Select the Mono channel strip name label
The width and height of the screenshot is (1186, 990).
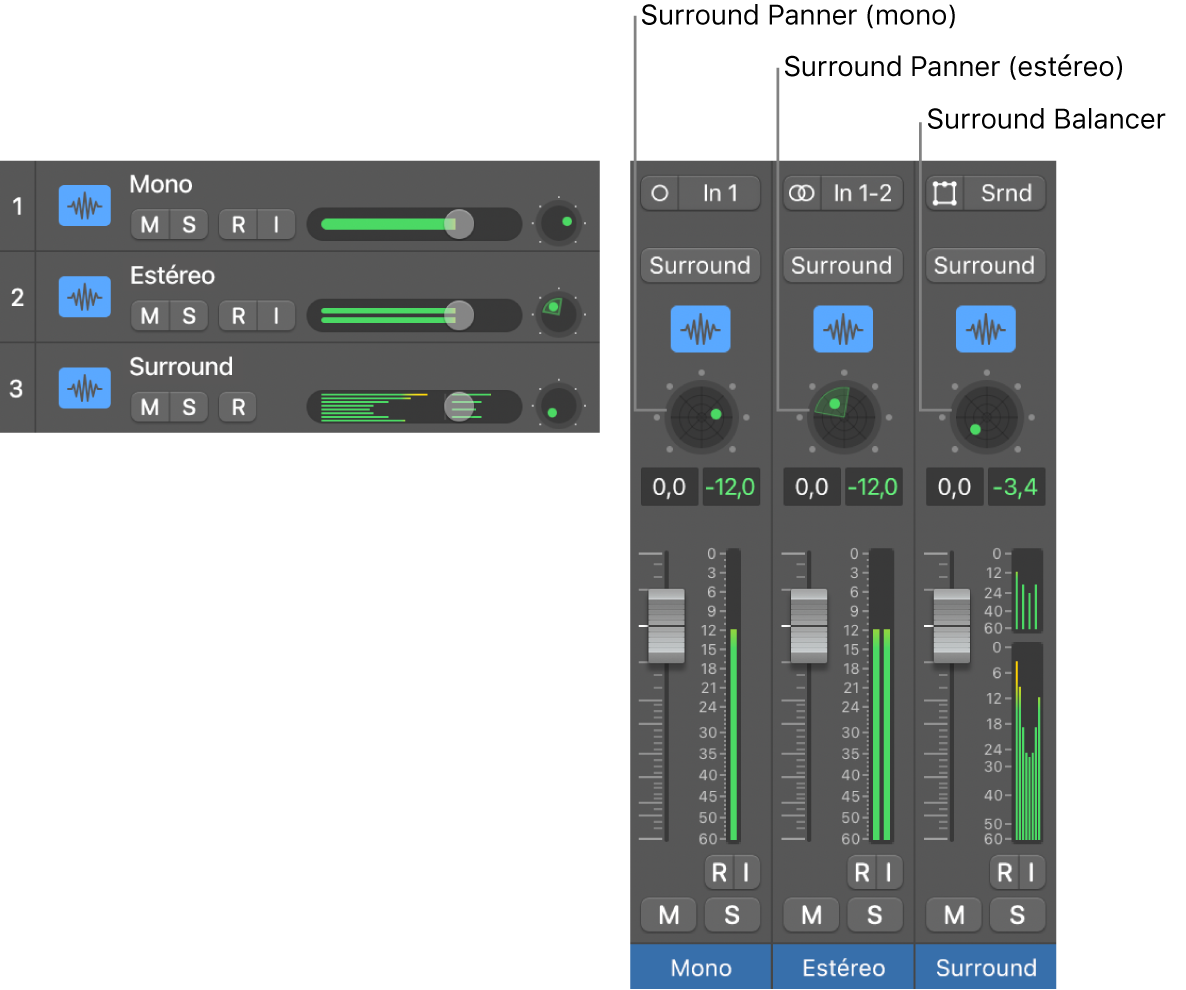point(700,967)
